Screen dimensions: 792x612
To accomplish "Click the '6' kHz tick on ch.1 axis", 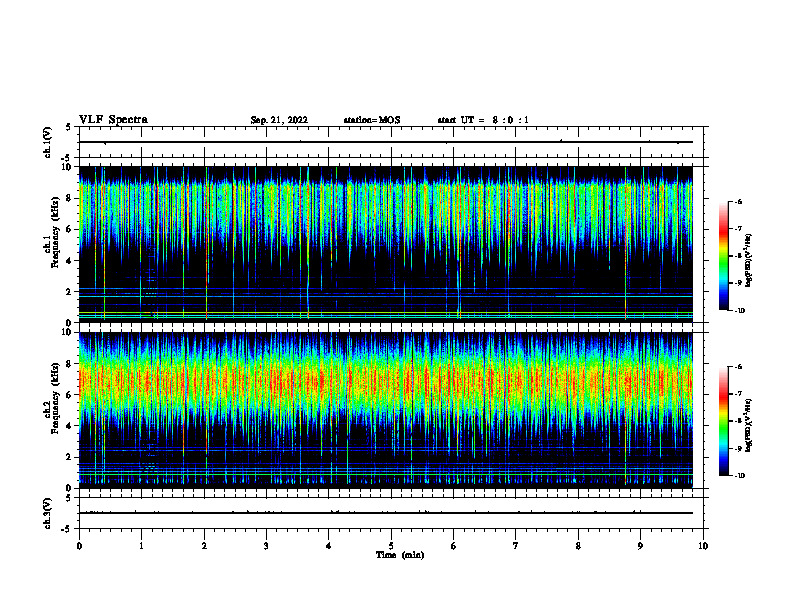I will pos(70,229).
